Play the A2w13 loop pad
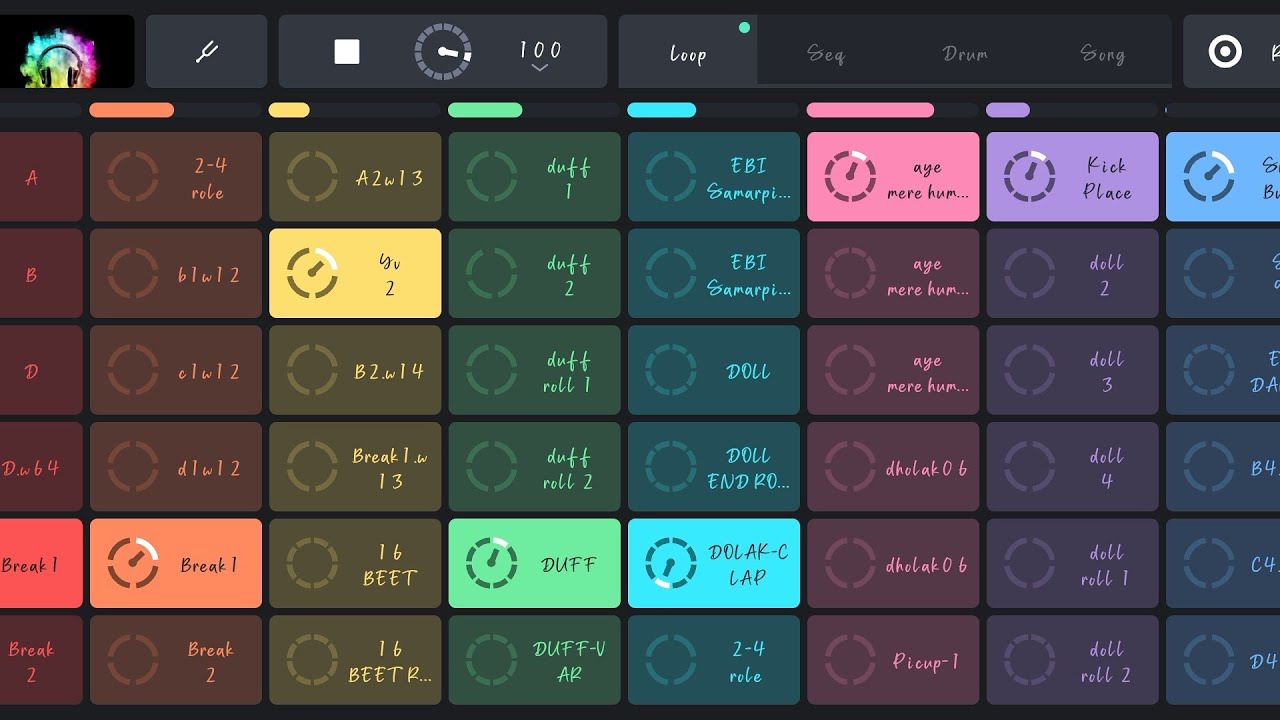The image size is (1280, 720). tap(355, 177)
